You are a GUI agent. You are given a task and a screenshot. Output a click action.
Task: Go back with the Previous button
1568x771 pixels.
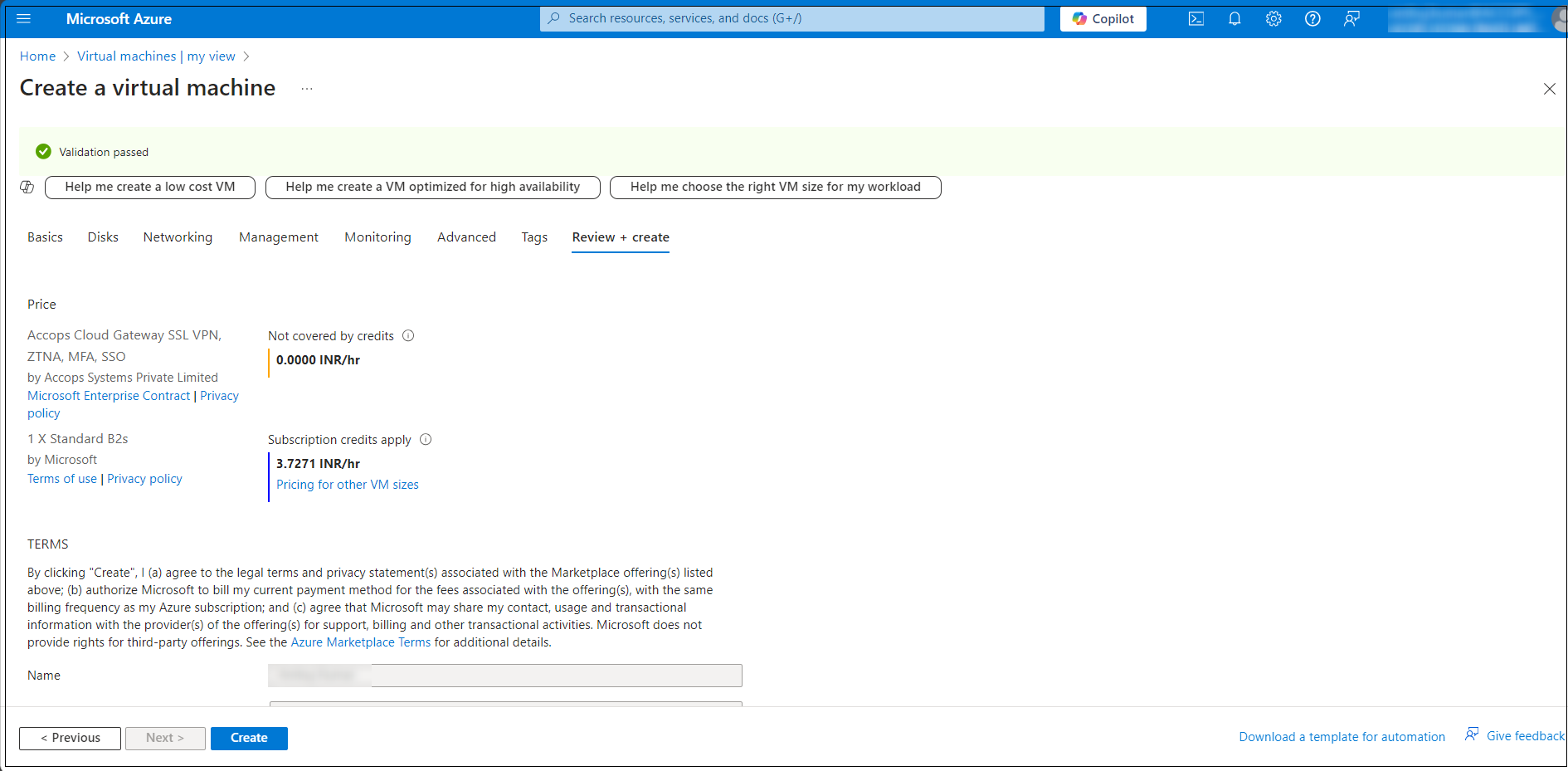click(x=71, y=738)
